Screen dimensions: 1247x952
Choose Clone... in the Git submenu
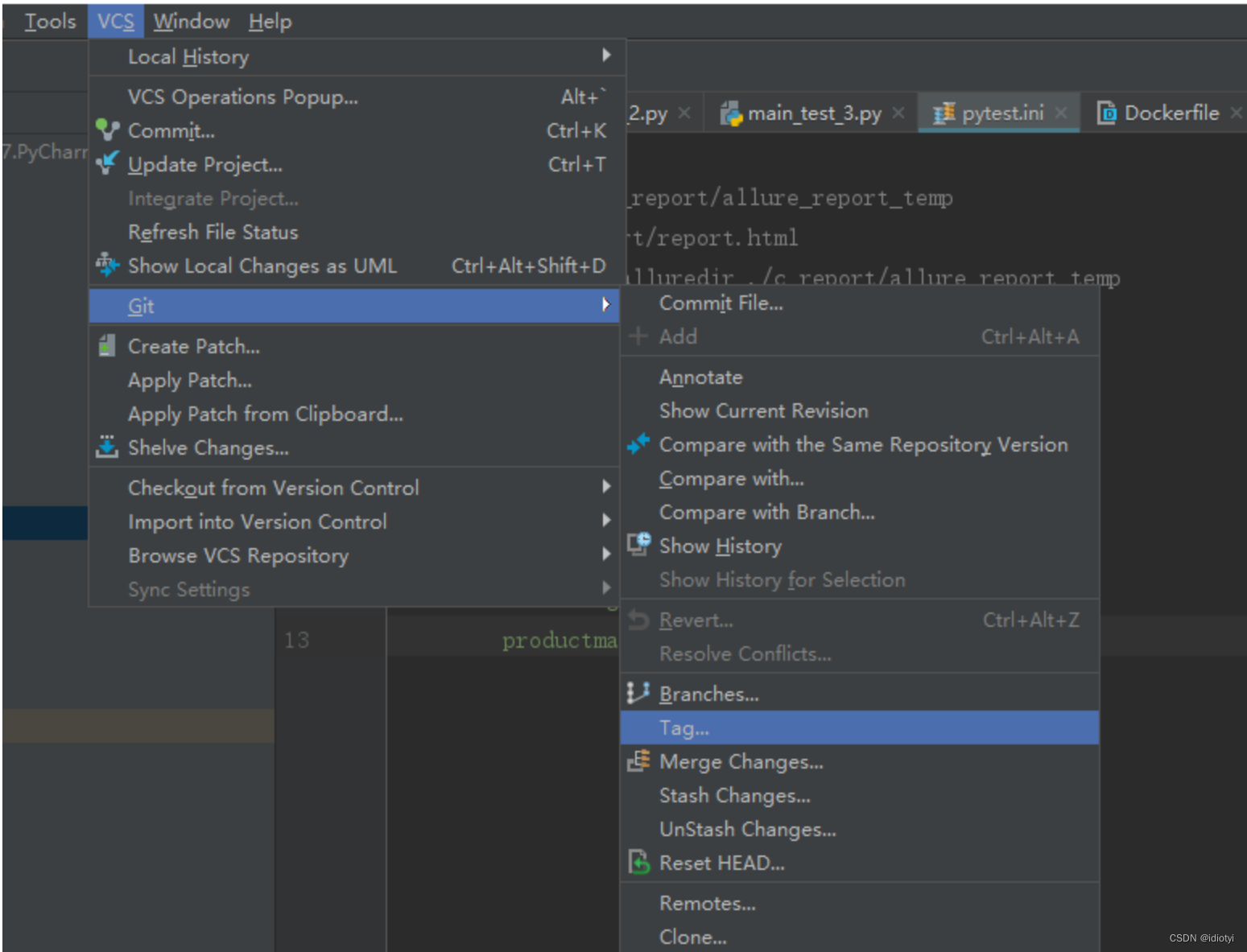click(860, 937)
